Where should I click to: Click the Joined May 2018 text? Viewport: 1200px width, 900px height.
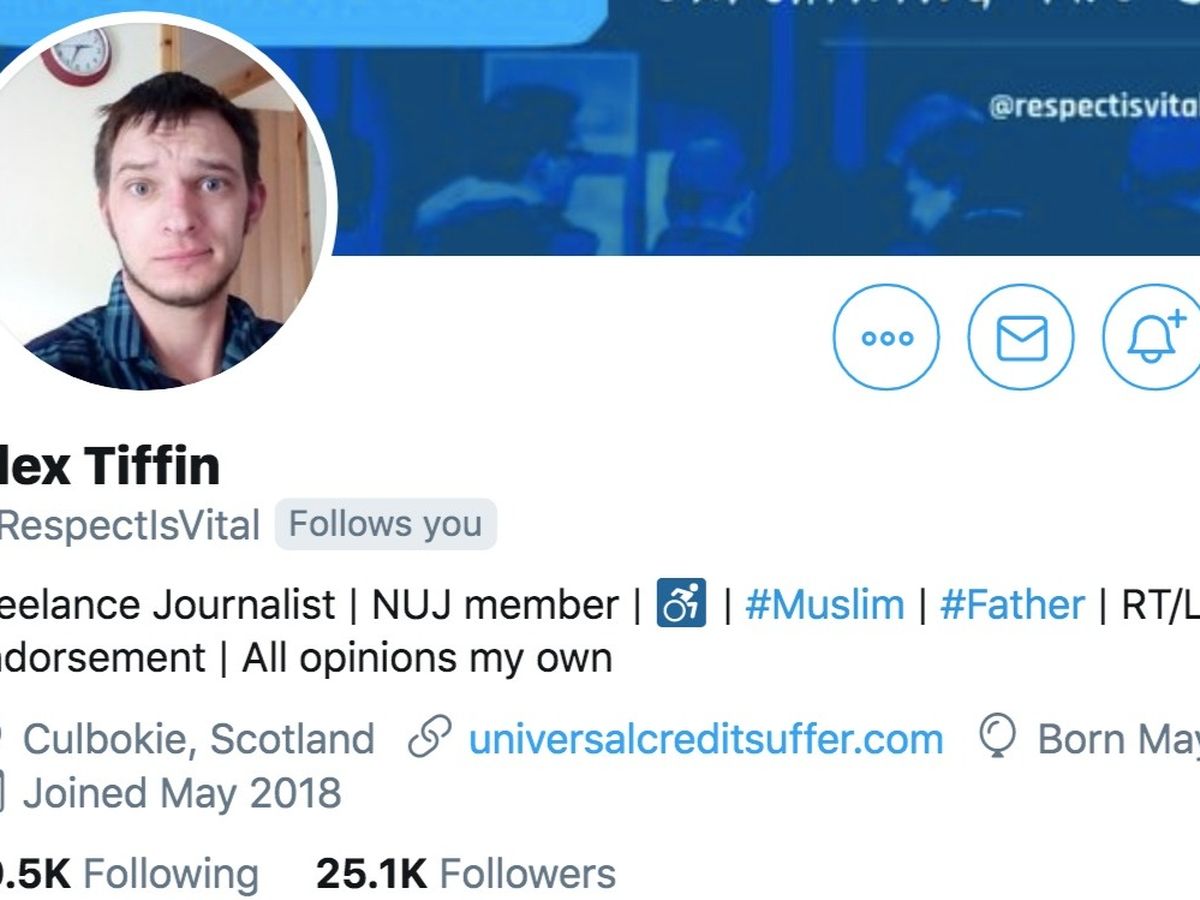[181, 794]
